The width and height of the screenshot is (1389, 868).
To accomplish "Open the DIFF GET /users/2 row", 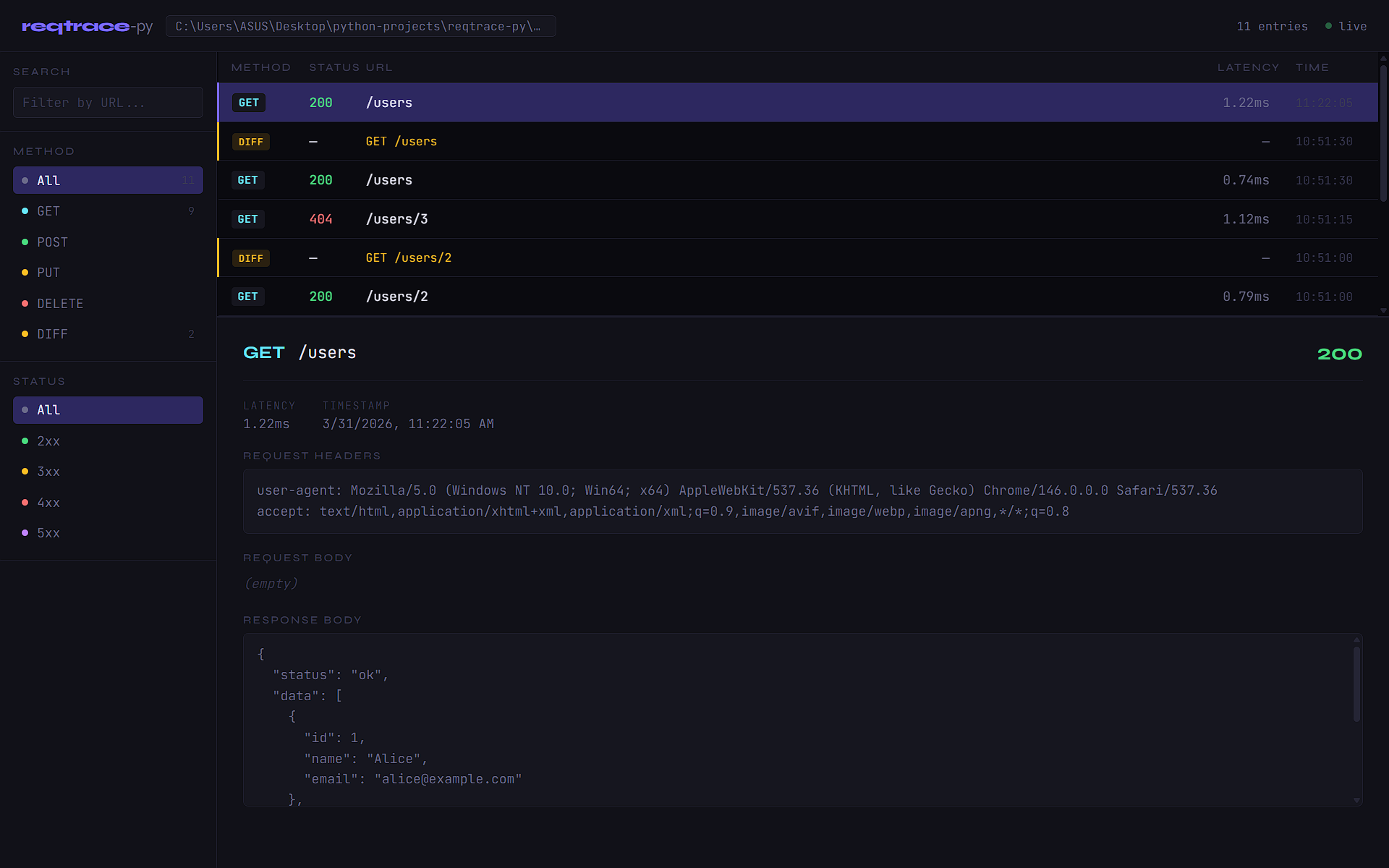I will pos(797,258).
